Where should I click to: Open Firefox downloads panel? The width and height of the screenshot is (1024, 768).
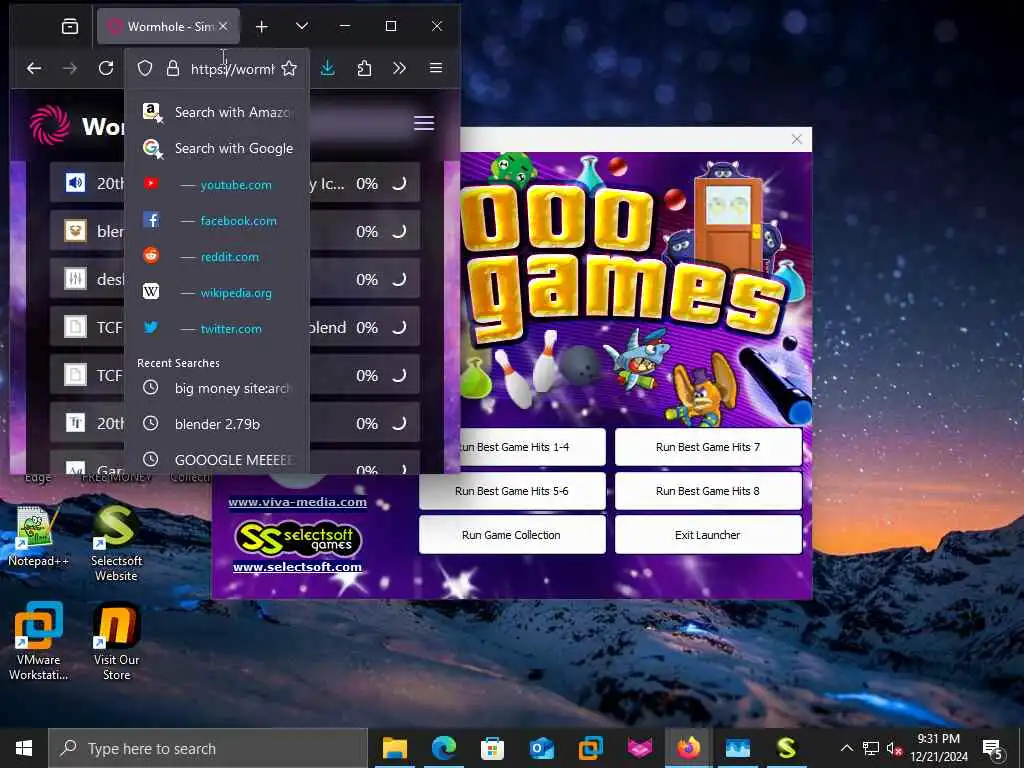pyautogui.click(x=328, y=68)
